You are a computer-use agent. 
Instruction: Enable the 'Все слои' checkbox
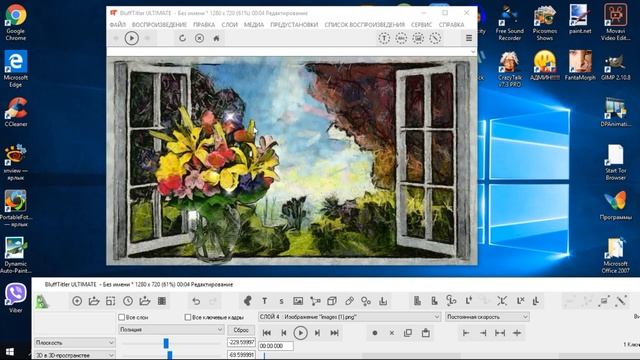click(121, 317)
